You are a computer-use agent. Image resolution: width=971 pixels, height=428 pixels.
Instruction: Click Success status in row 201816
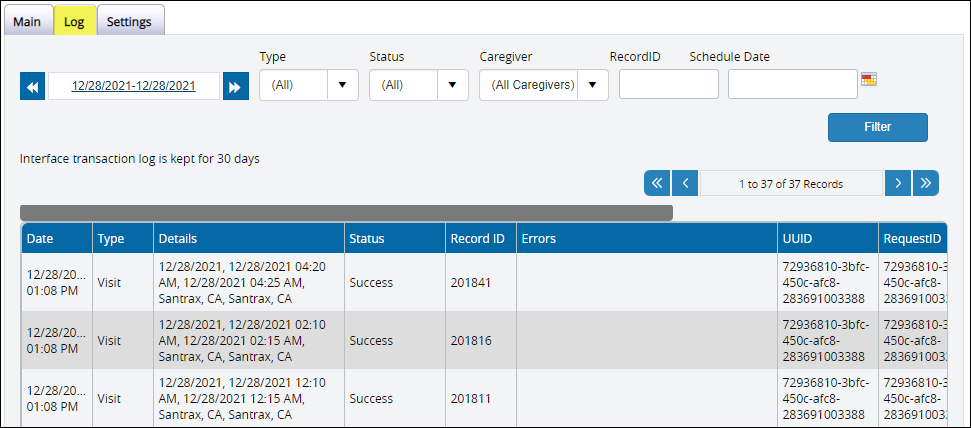click(x=395, y=341)
